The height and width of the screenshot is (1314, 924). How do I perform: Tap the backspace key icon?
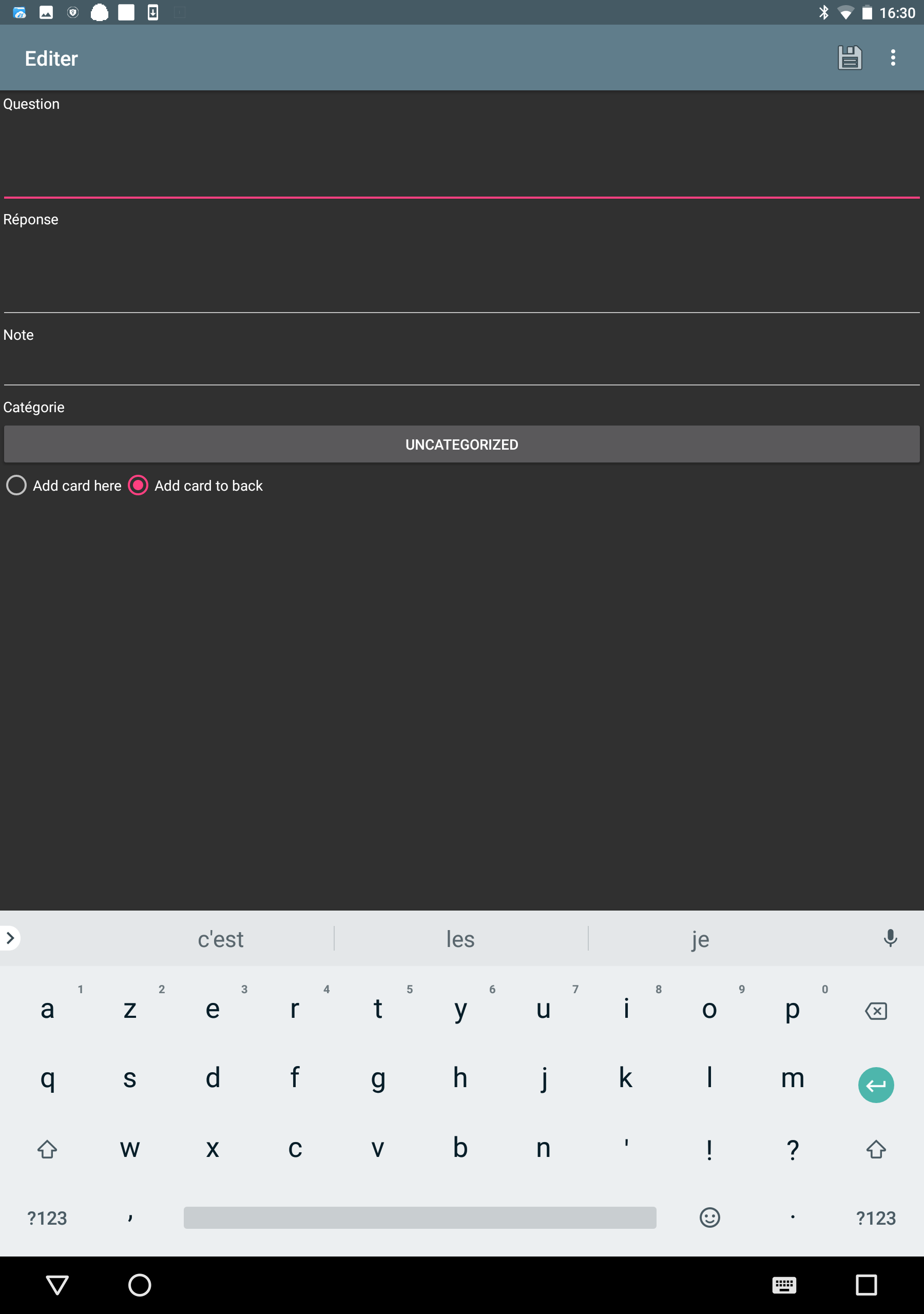pos(876,1011)
